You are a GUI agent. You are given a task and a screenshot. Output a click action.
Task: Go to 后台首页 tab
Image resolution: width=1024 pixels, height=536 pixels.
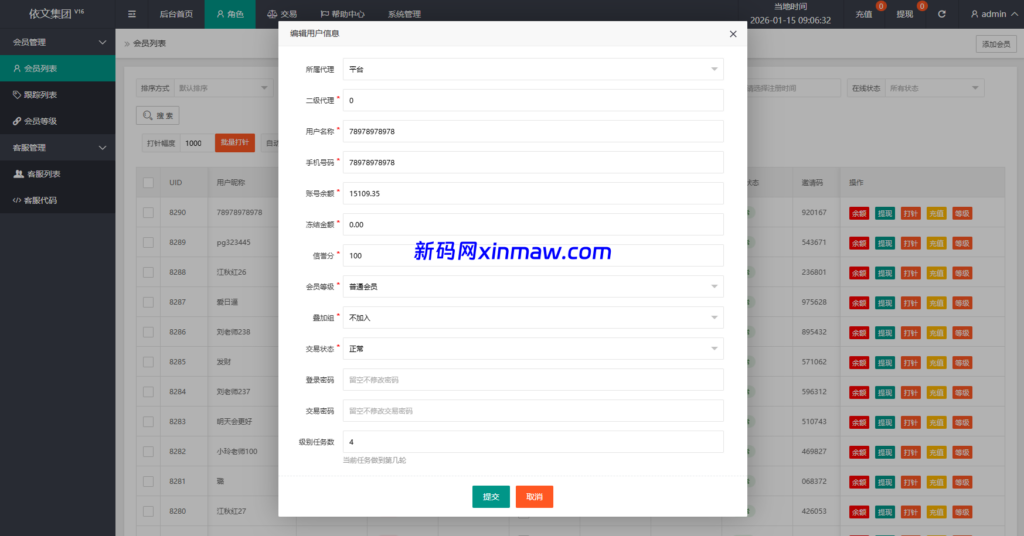coord(176,14)
